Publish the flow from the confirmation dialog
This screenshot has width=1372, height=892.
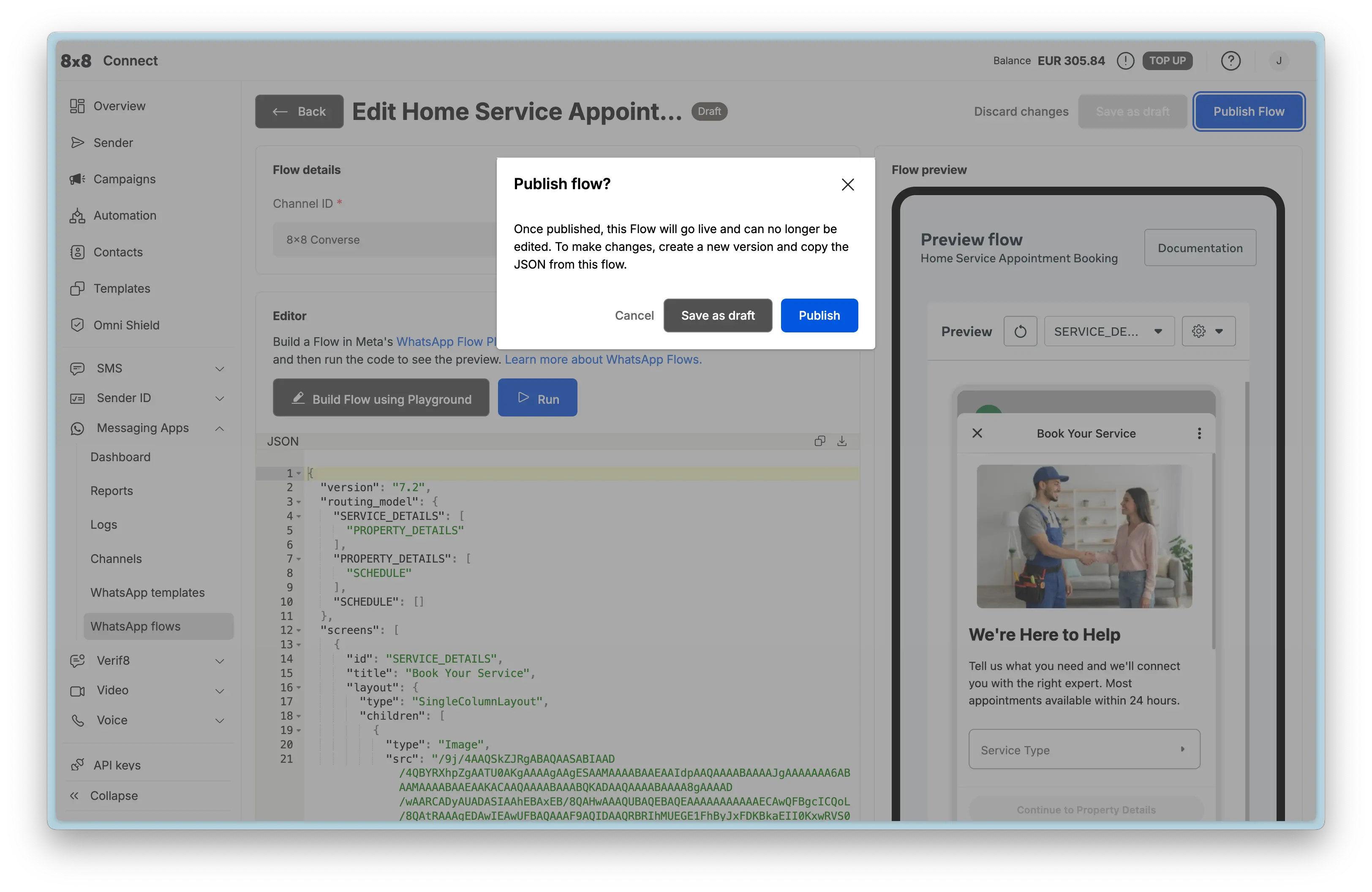click(x=819, y=315)
